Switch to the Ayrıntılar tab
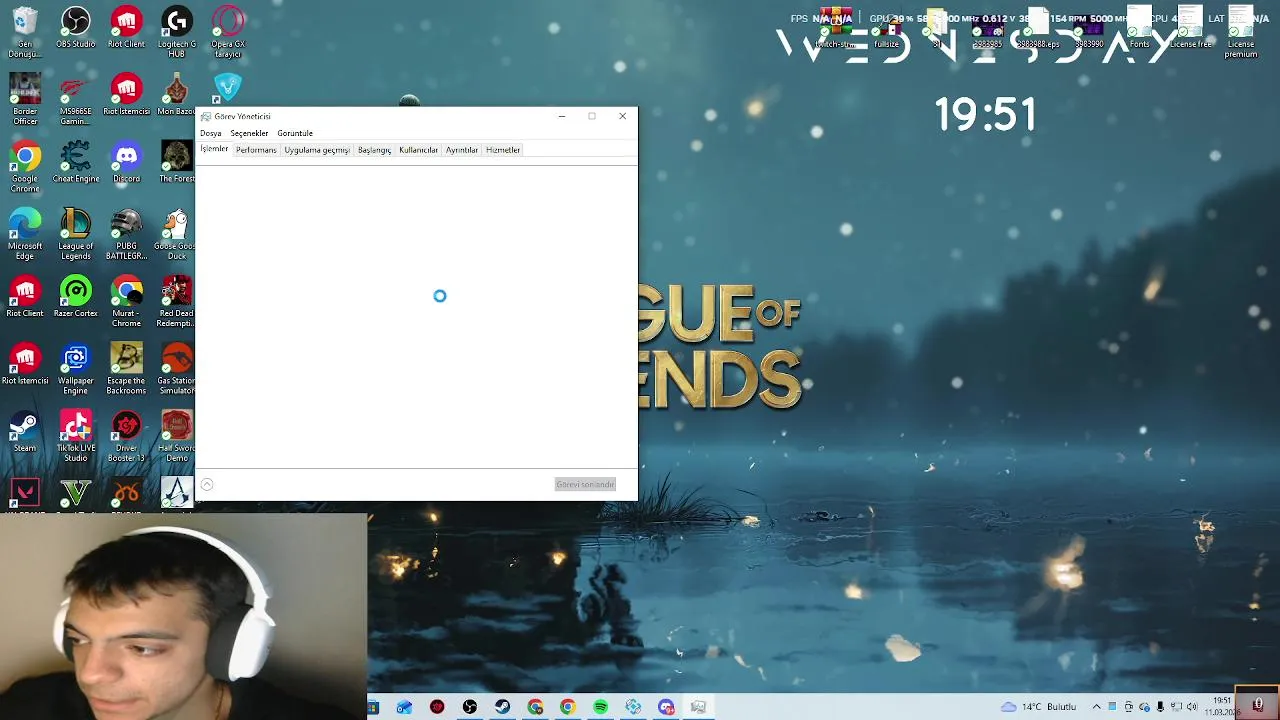Screen dimensions: 1280x720 pyautogui.click(x=461, y=150)
